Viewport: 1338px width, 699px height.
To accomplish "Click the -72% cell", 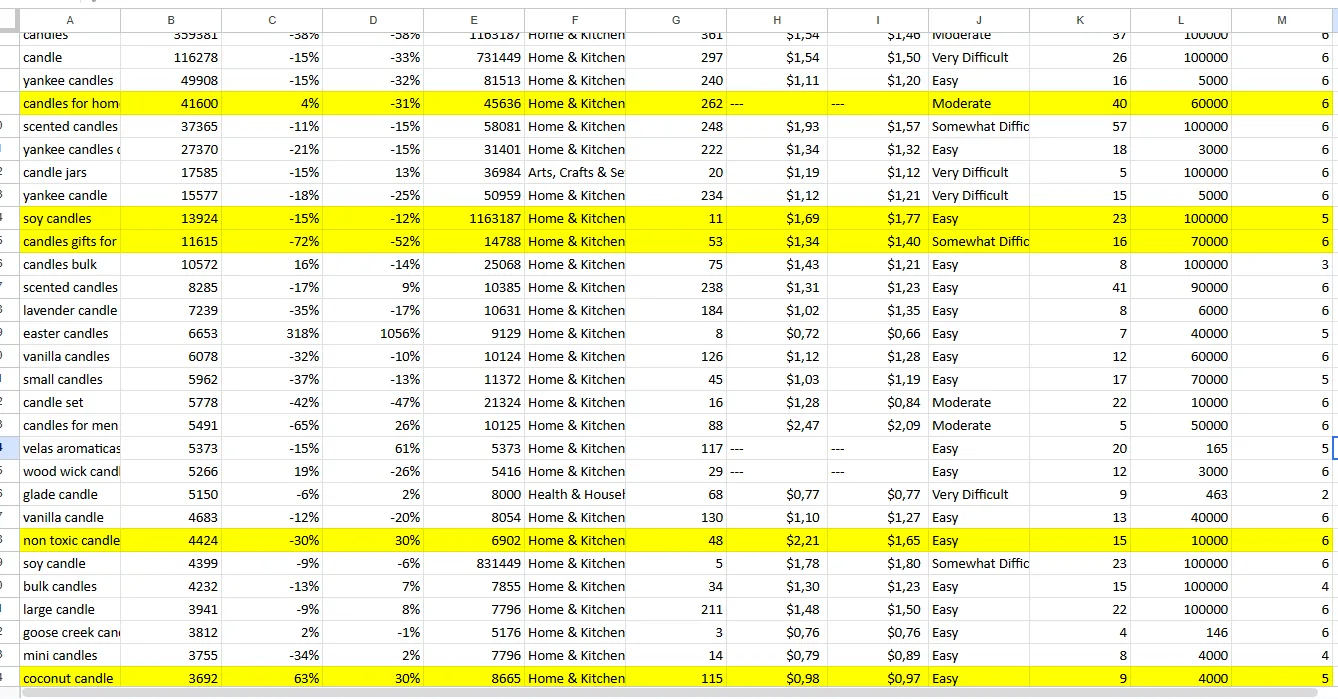I will coord(272,242).
